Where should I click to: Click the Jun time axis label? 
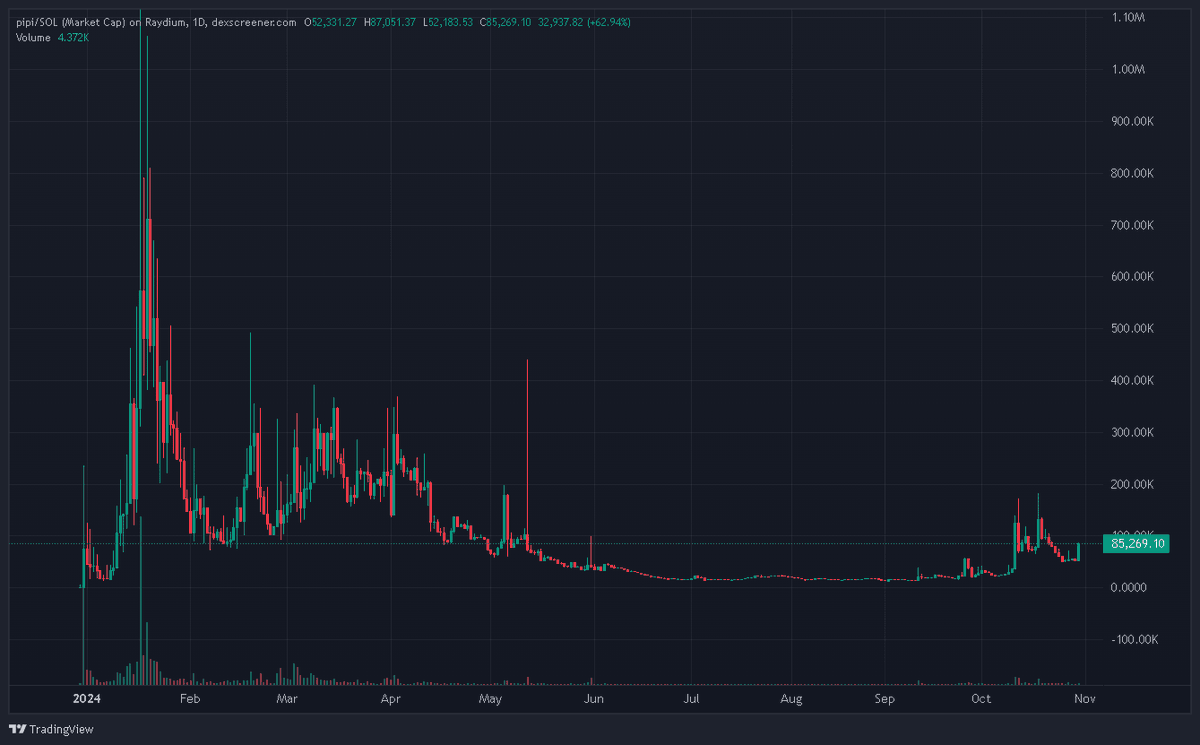tap(594, 699)
